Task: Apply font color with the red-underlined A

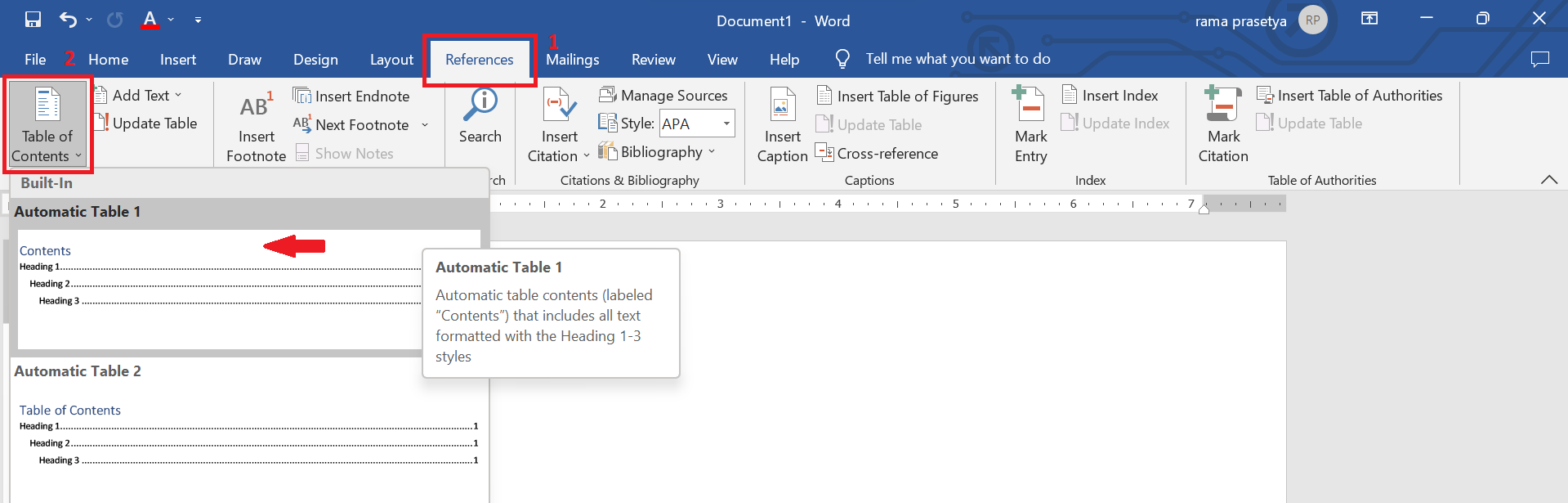Action: pos(150,19)
